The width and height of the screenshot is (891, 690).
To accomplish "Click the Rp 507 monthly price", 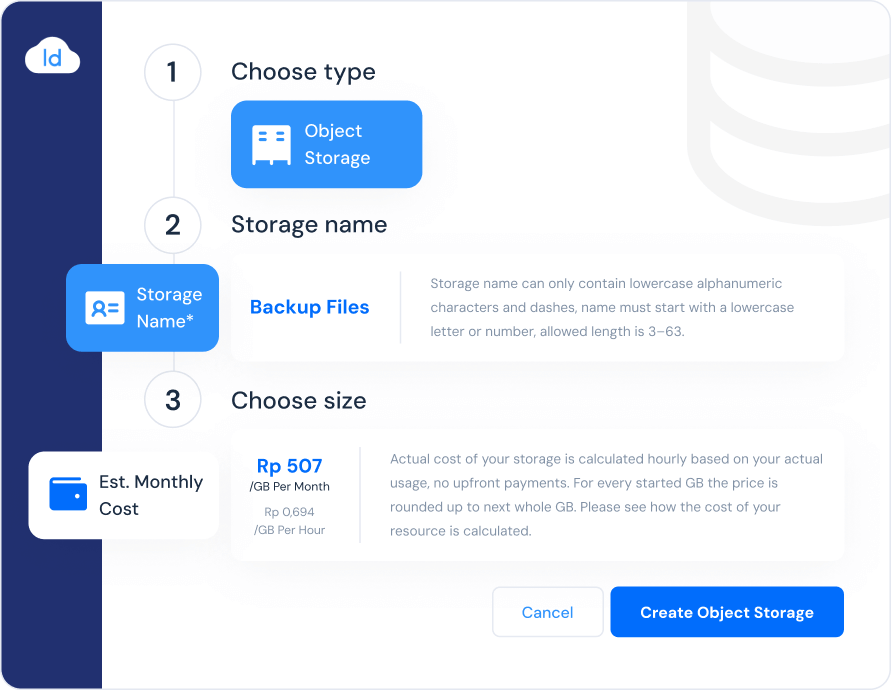I will pyautogui.click(x=290, y=466).
